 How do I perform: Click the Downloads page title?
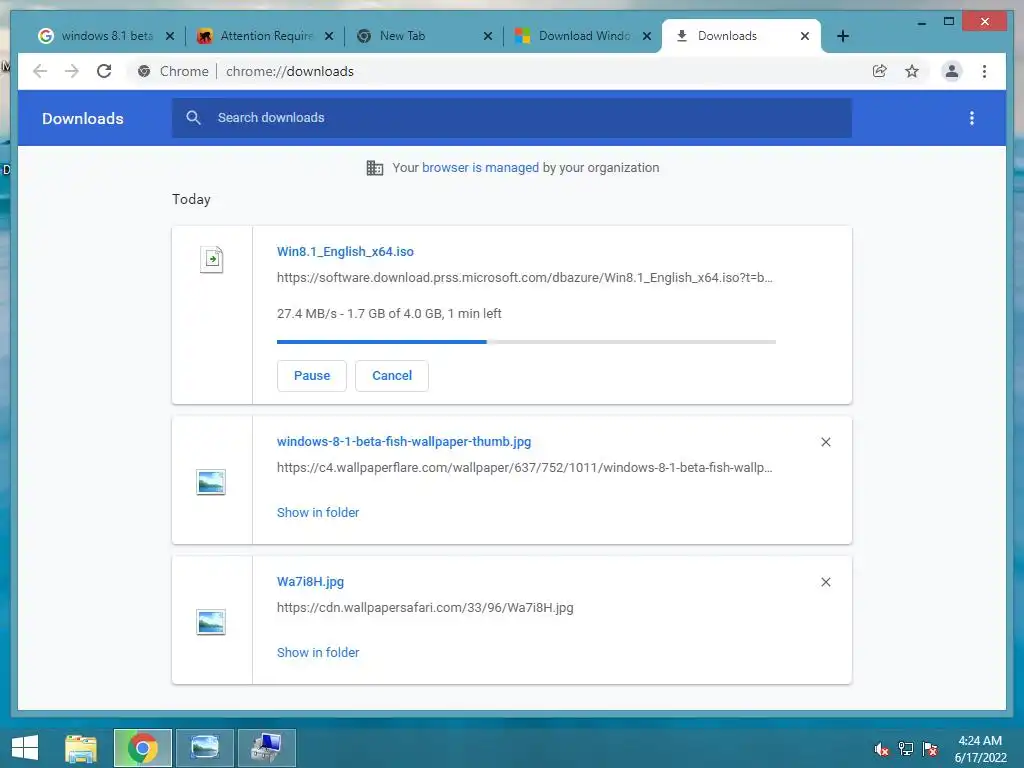coord(82,118)
